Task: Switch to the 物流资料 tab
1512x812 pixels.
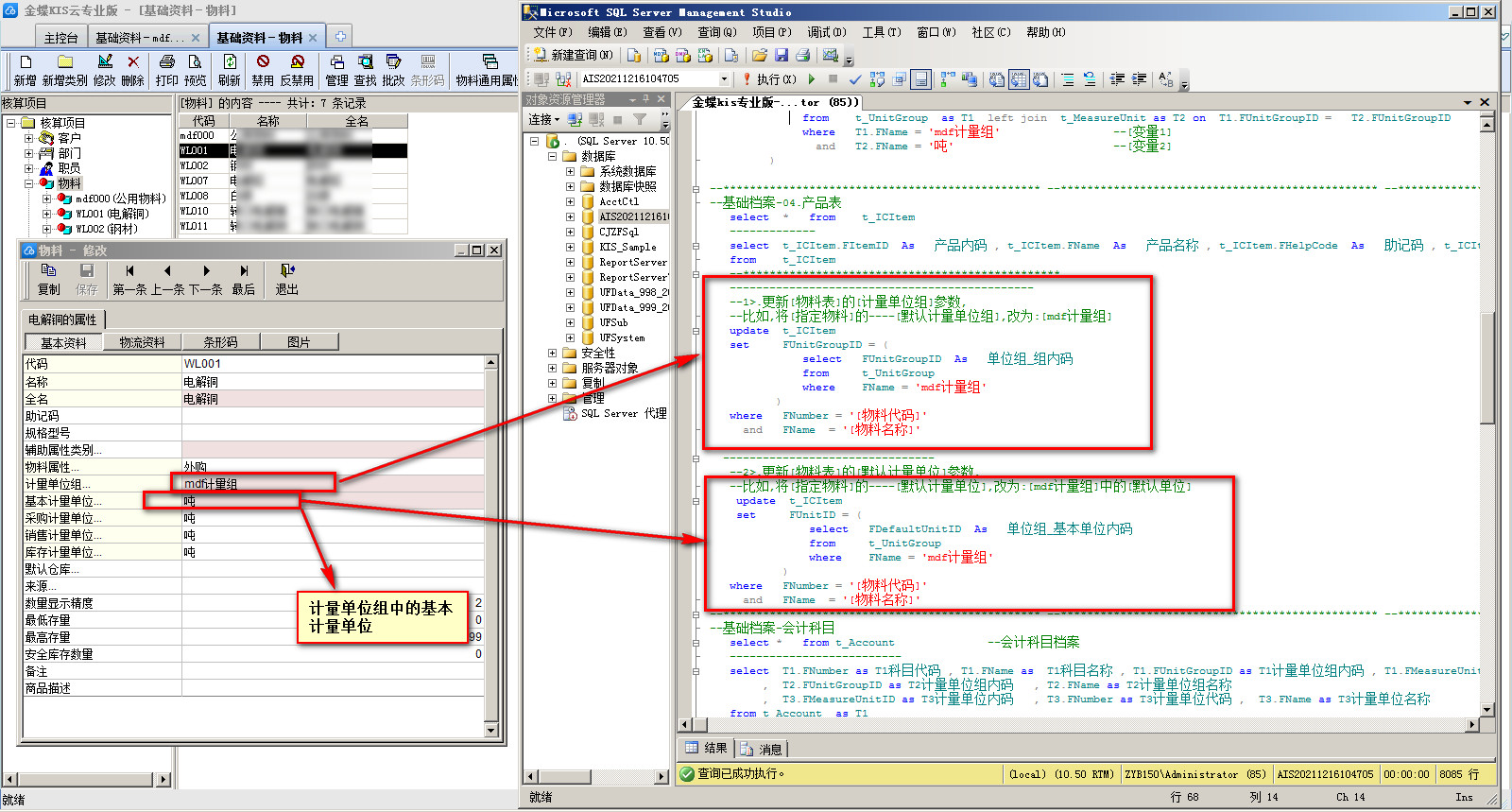Action: [x=142, y=342]
